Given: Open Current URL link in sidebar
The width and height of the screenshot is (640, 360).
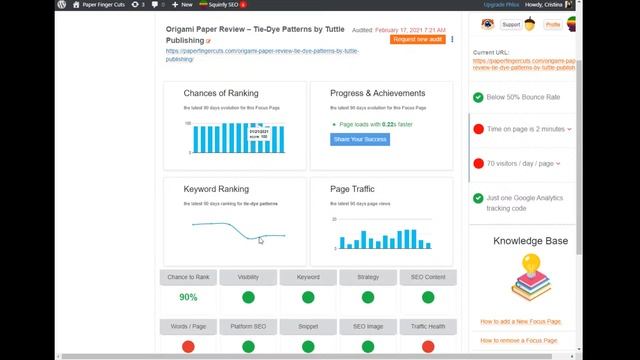Looking at the screenshot, I should (x=524, y=64).
